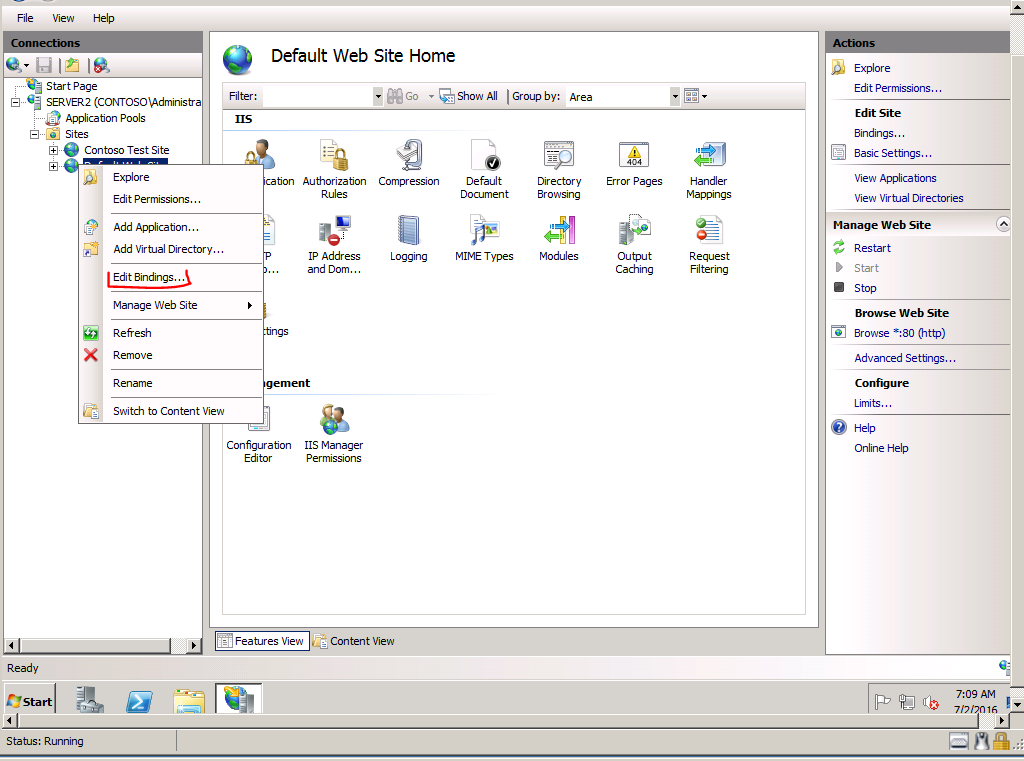Open the Compression feature icon
Image resolution: width=1024 pixels, height=761 pixels.
point(409,163)
